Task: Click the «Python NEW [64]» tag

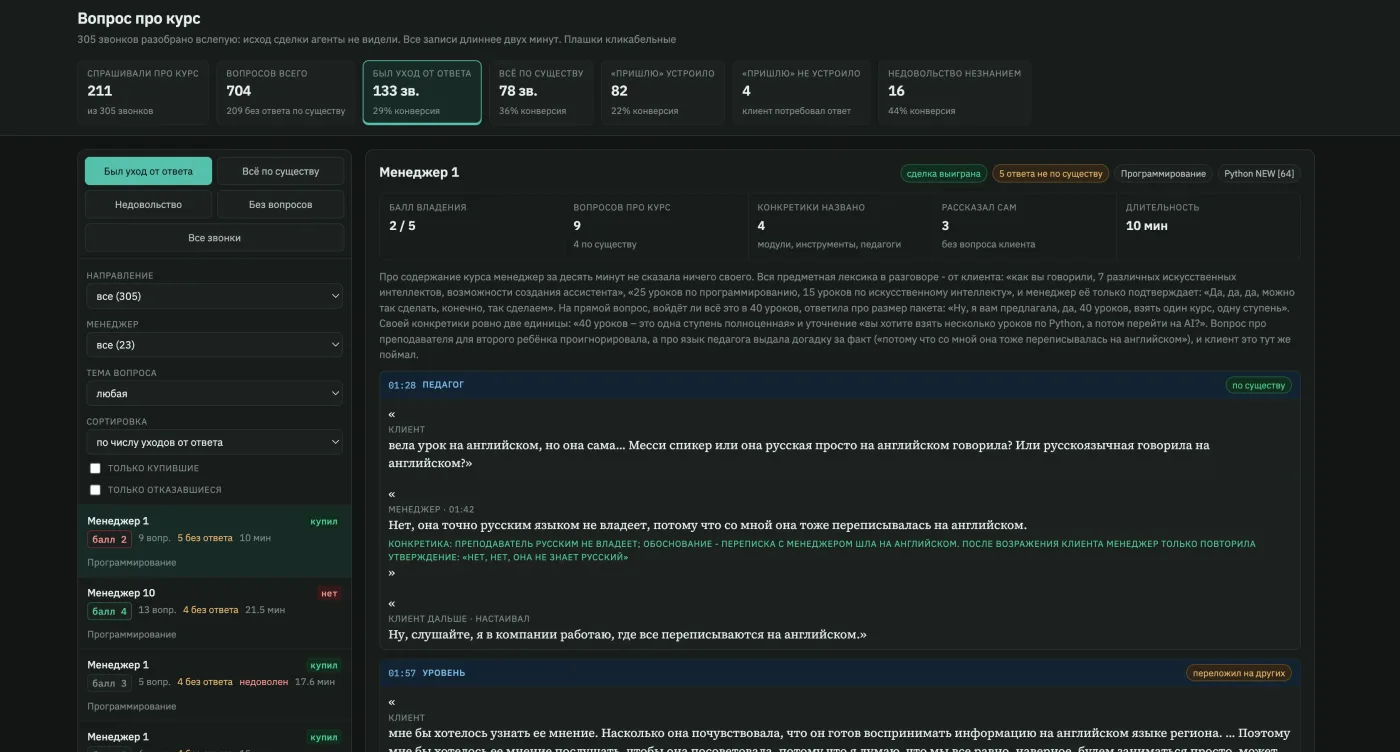Action: 1259,173
